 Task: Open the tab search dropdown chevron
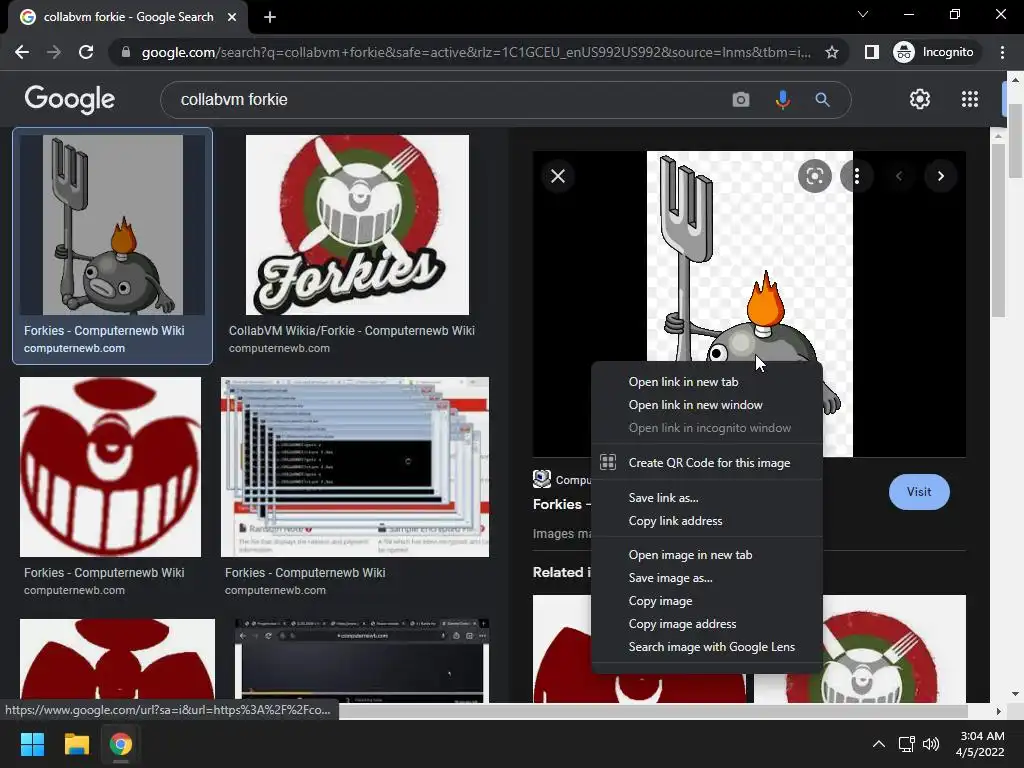[863, 14]
